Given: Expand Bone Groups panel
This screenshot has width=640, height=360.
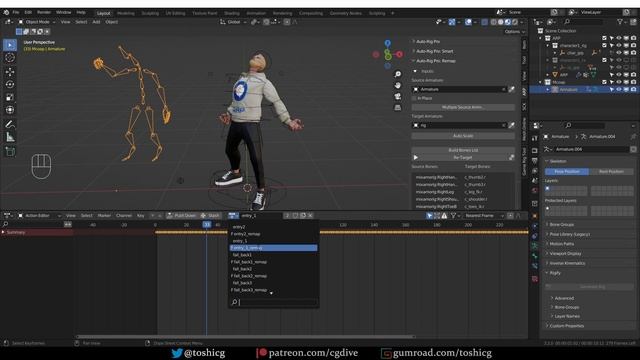Looking at the screenshot, I should click(x=547, y=224).
